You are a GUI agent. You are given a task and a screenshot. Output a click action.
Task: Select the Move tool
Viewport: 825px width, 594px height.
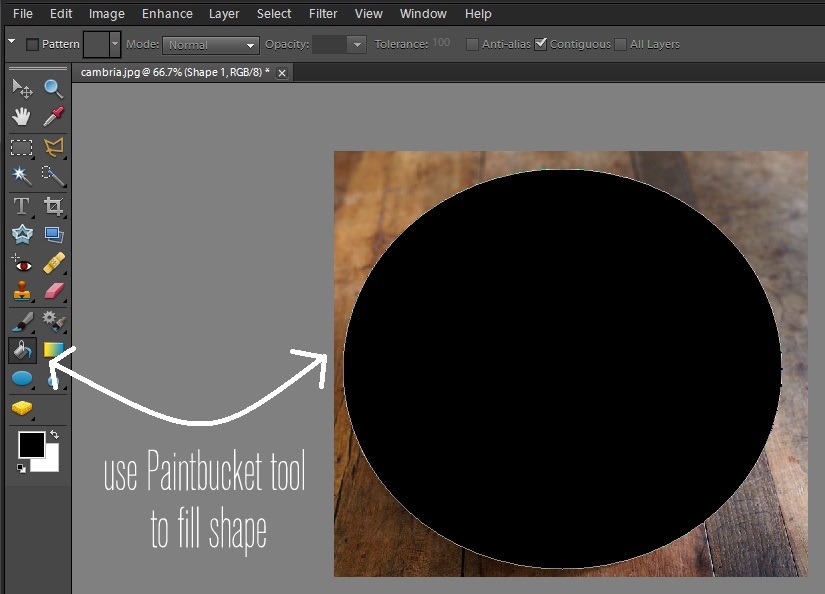pos(22,89)
